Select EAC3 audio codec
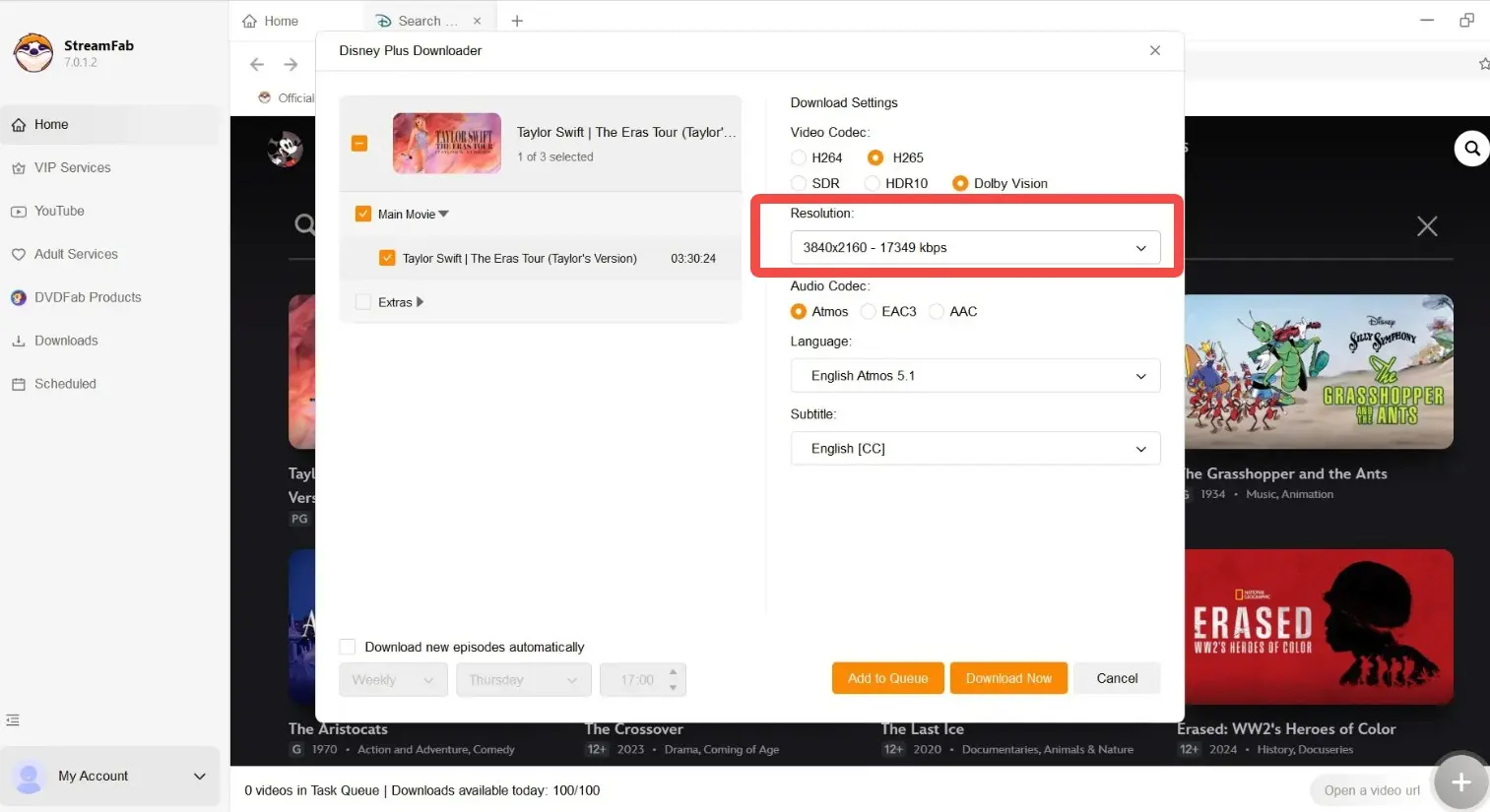Image resolution: width=1490 pixels, height=812 pixels. (868, 311)
